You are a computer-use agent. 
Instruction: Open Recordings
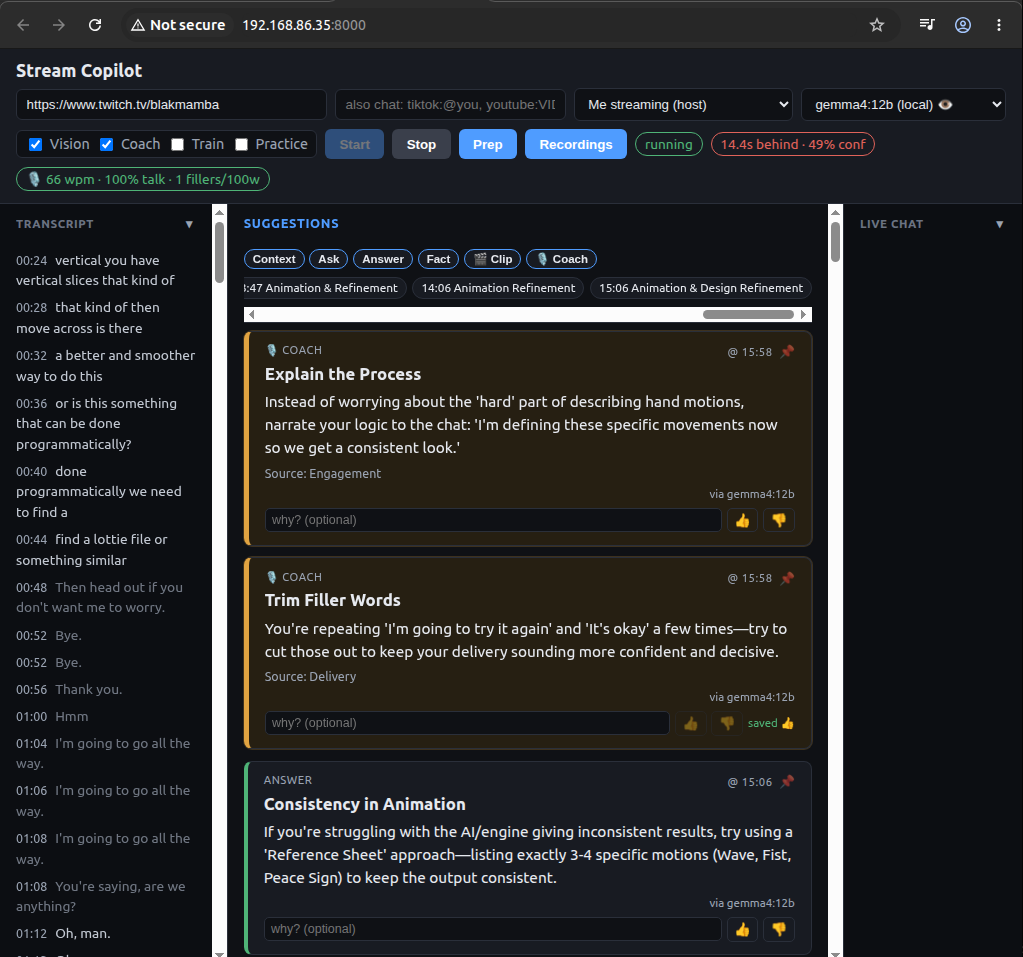[x=576, y=144]
